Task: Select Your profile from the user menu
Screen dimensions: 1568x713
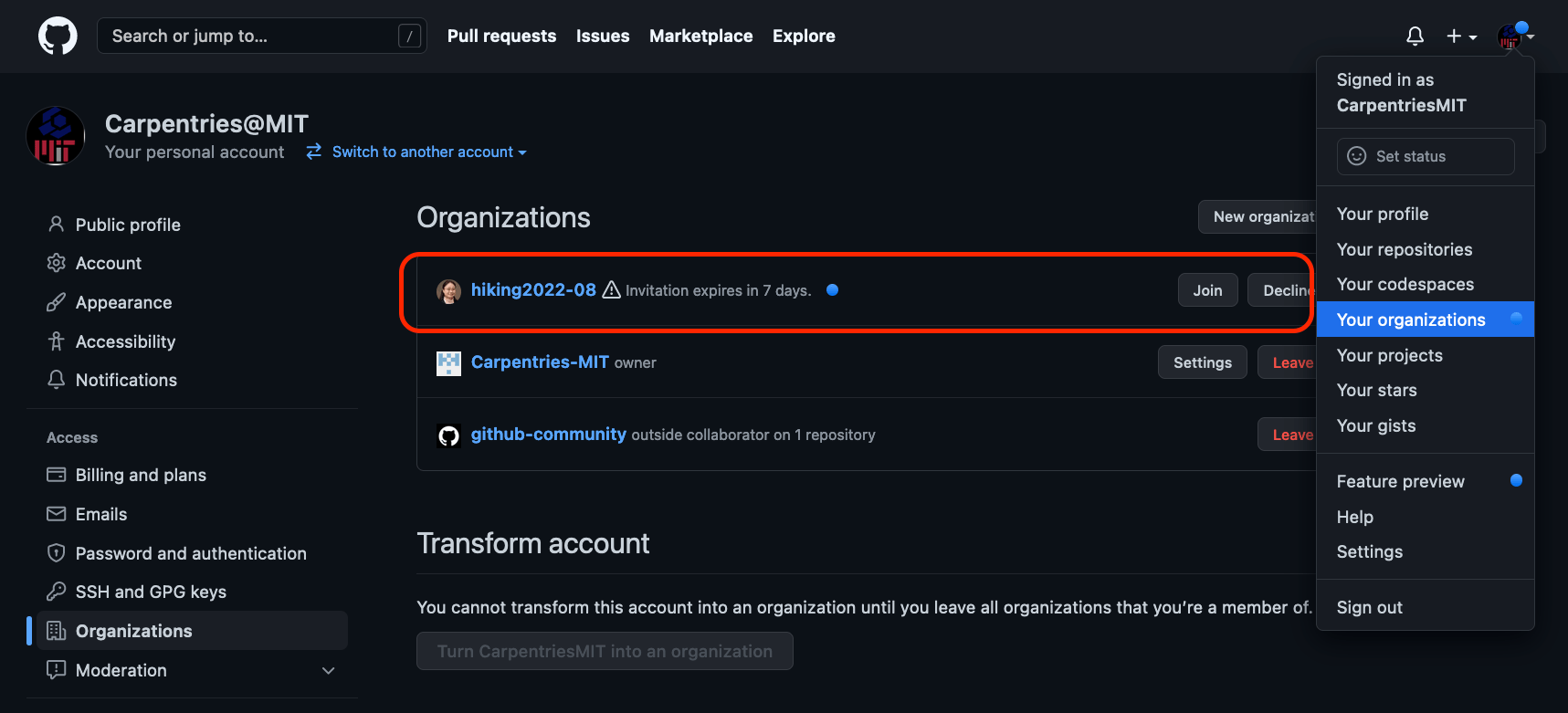Action: (x=1425, y=214)
